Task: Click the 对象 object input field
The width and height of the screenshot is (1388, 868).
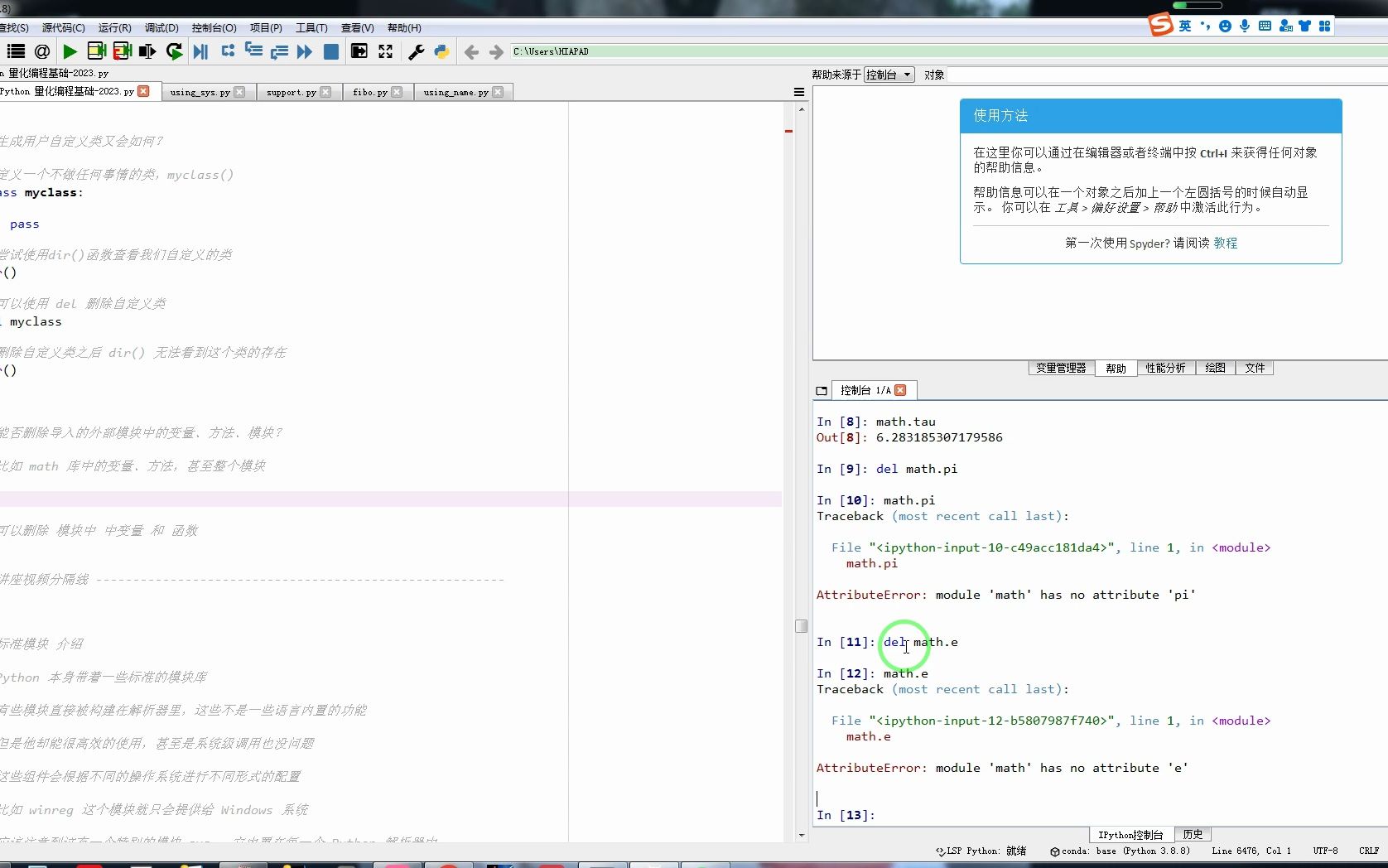Action: pyautogui.click(x=1159, y=75)
